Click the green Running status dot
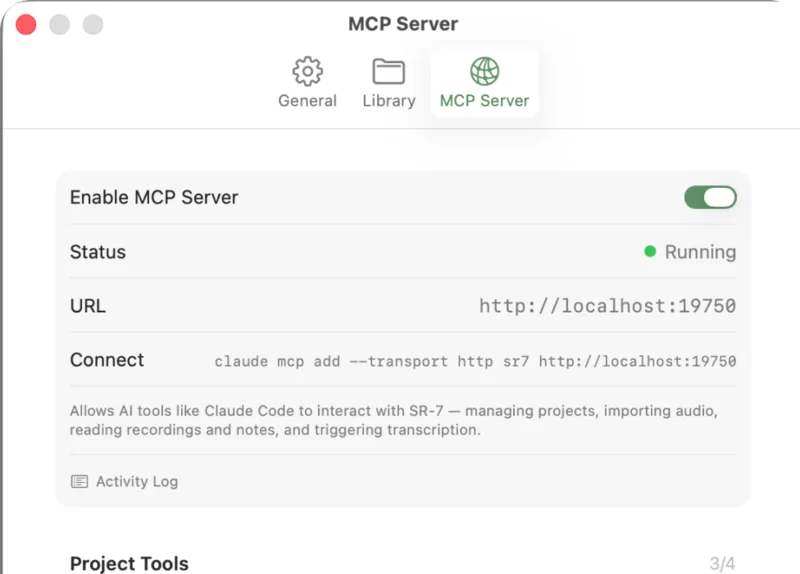This screenshot has height=574, width=800. 650,252
